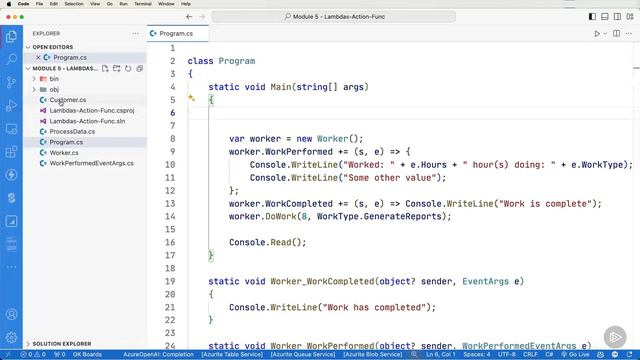Change the CRLF line ending setting

click(530, 354)
